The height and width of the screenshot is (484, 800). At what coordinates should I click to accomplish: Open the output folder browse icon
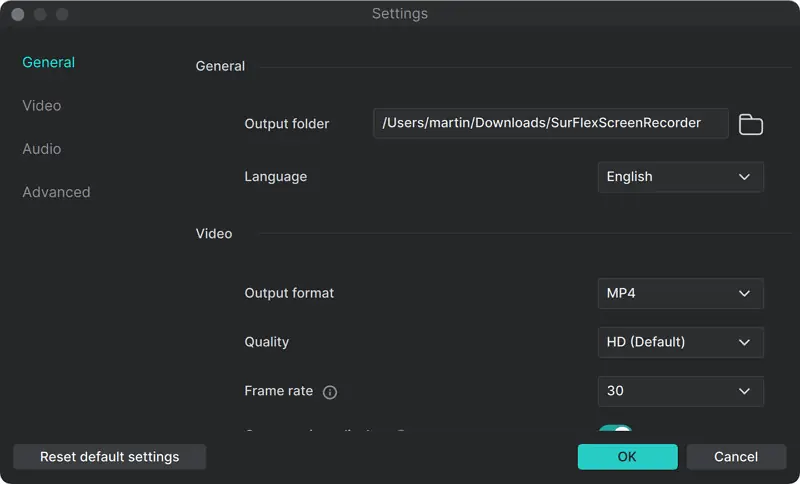(751, 124)
